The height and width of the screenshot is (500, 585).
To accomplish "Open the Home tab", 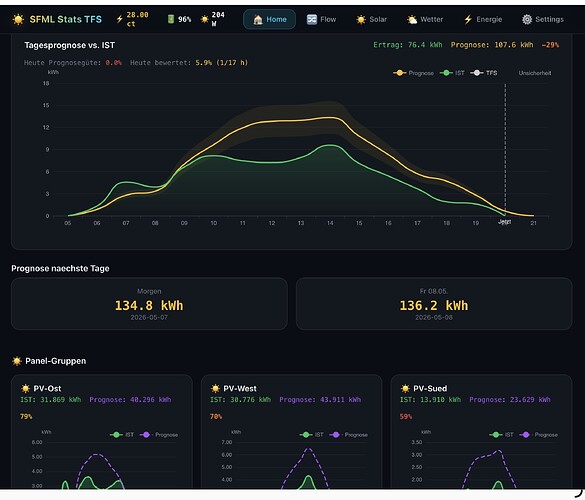I will pos(269,19).
